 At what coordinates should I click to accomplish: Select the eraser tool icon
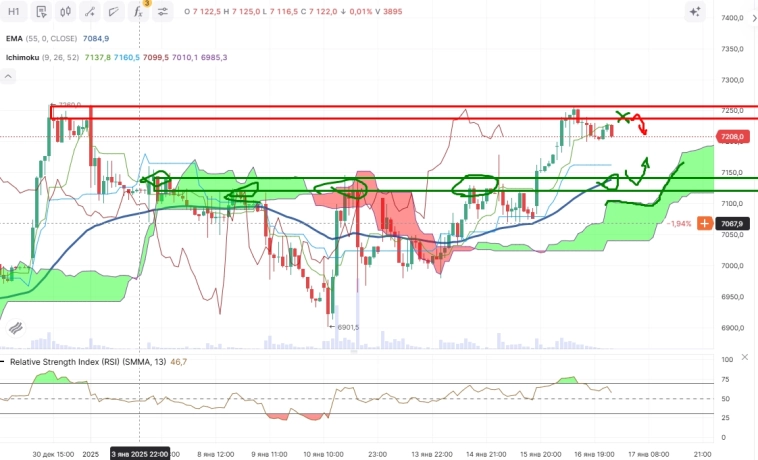pos(114,11)
